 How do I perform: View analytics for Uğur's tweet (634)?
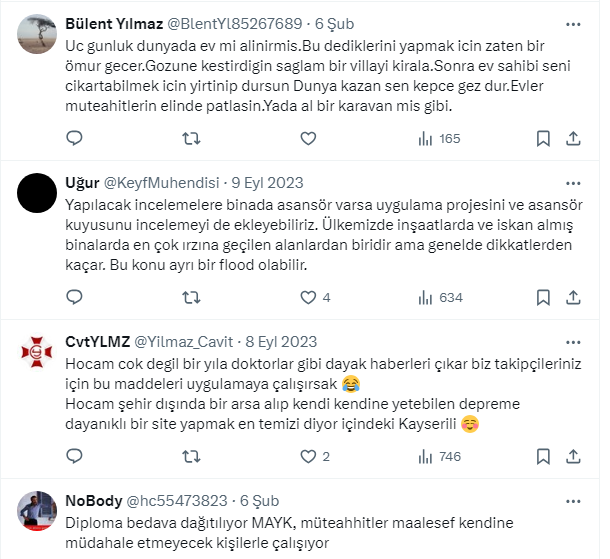click(x=440, y=297)
